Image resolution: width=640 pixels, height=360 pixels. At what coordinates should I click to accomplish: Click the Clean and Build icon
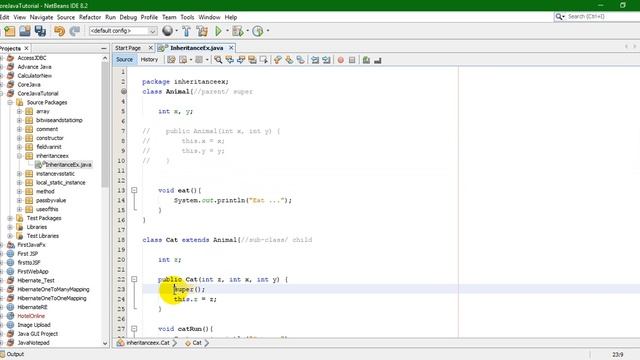(x=202, y=31)
